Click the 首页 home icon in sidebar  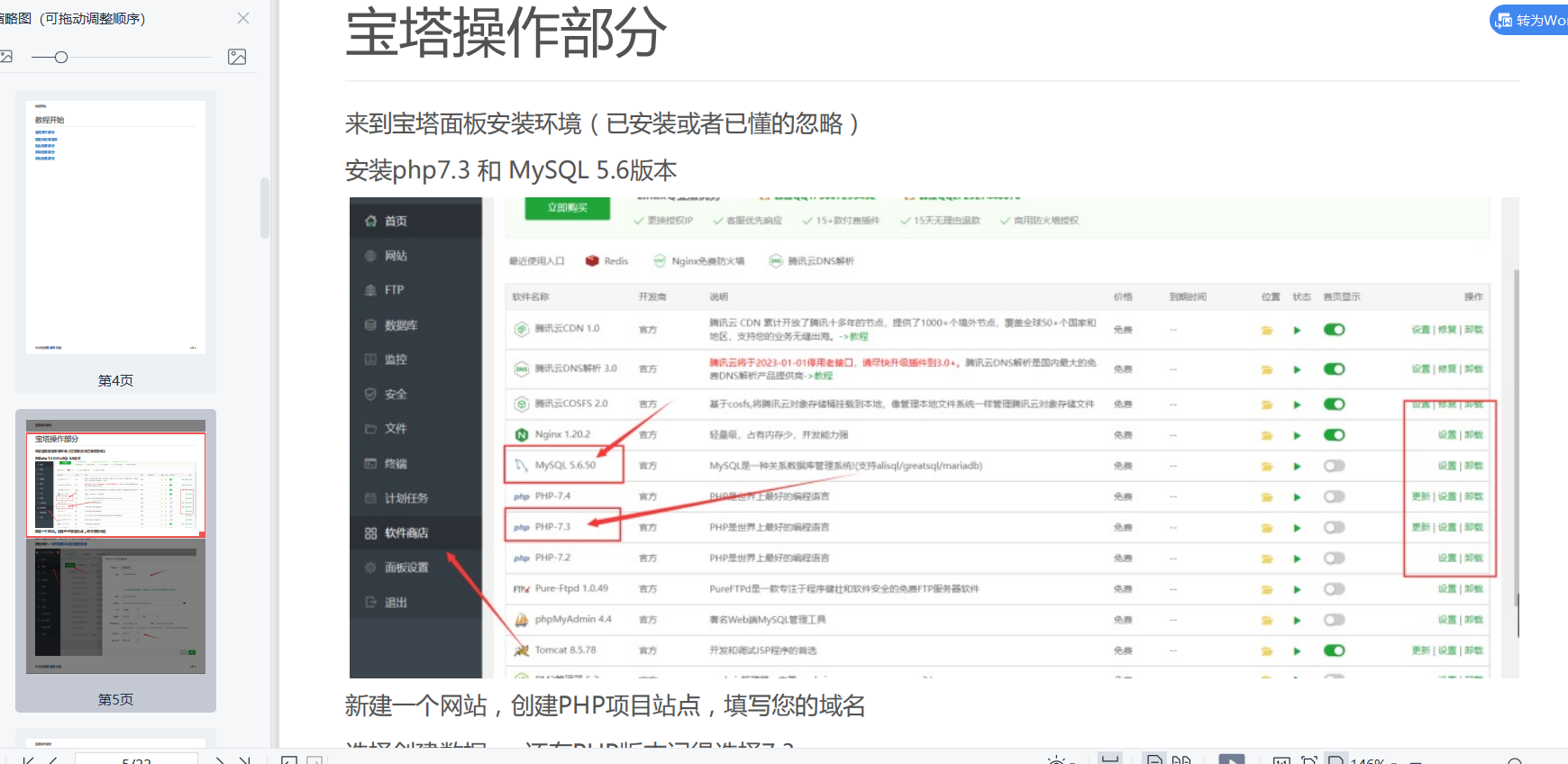[x=371, y=221]
